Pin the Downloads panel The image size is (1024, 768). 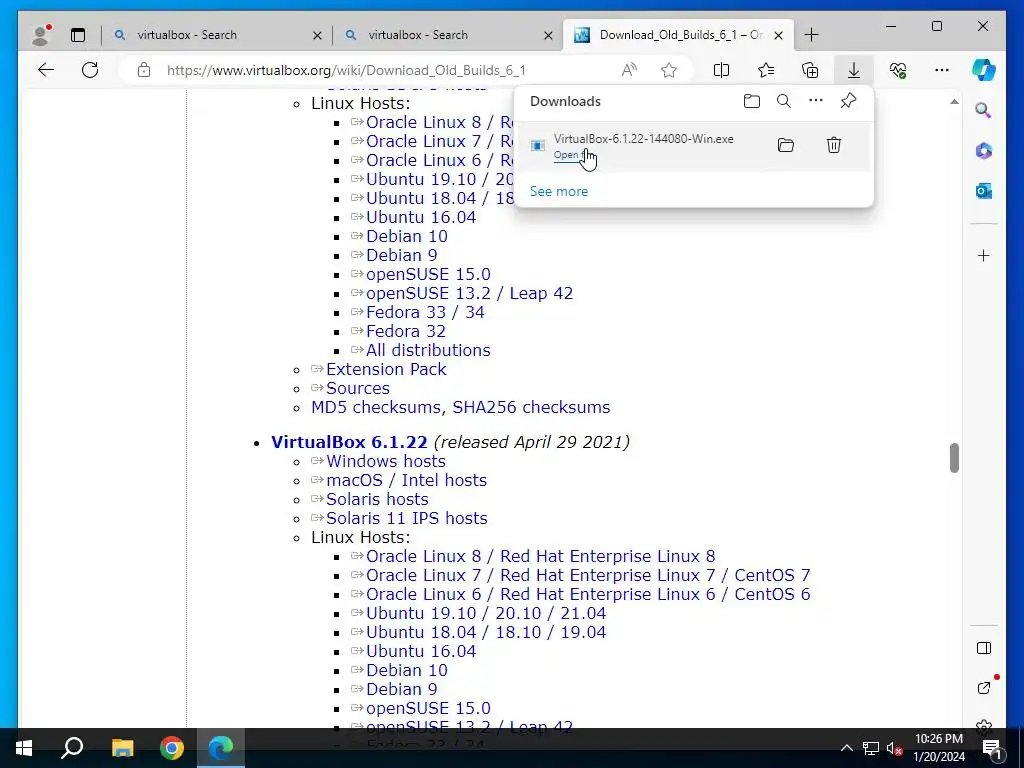(x=848, y=101)
